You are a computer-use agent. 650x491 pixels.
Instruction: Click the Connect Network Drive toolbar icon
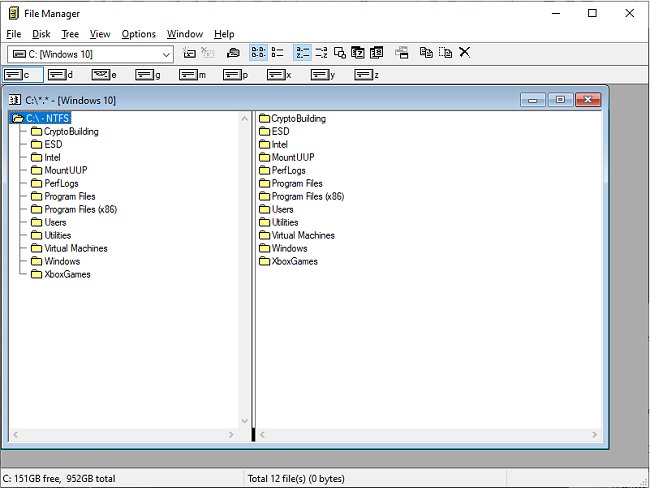190,53
